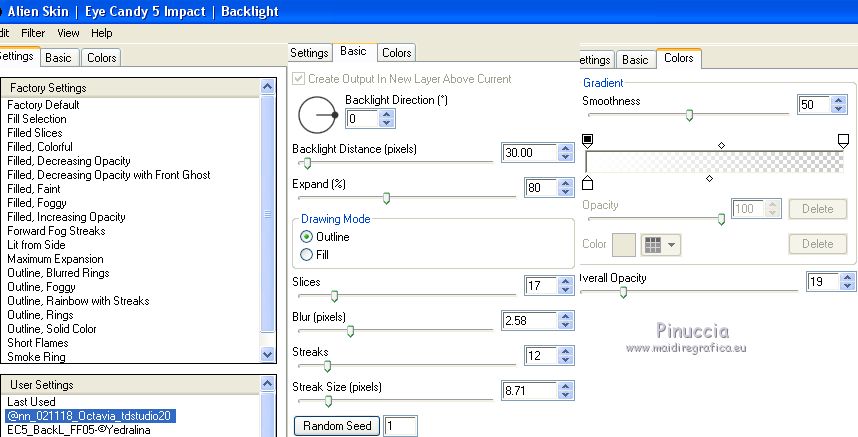Screen dimensions: 858x437
Task: Open Colors tab in middle panel
Action: (397, 53)
